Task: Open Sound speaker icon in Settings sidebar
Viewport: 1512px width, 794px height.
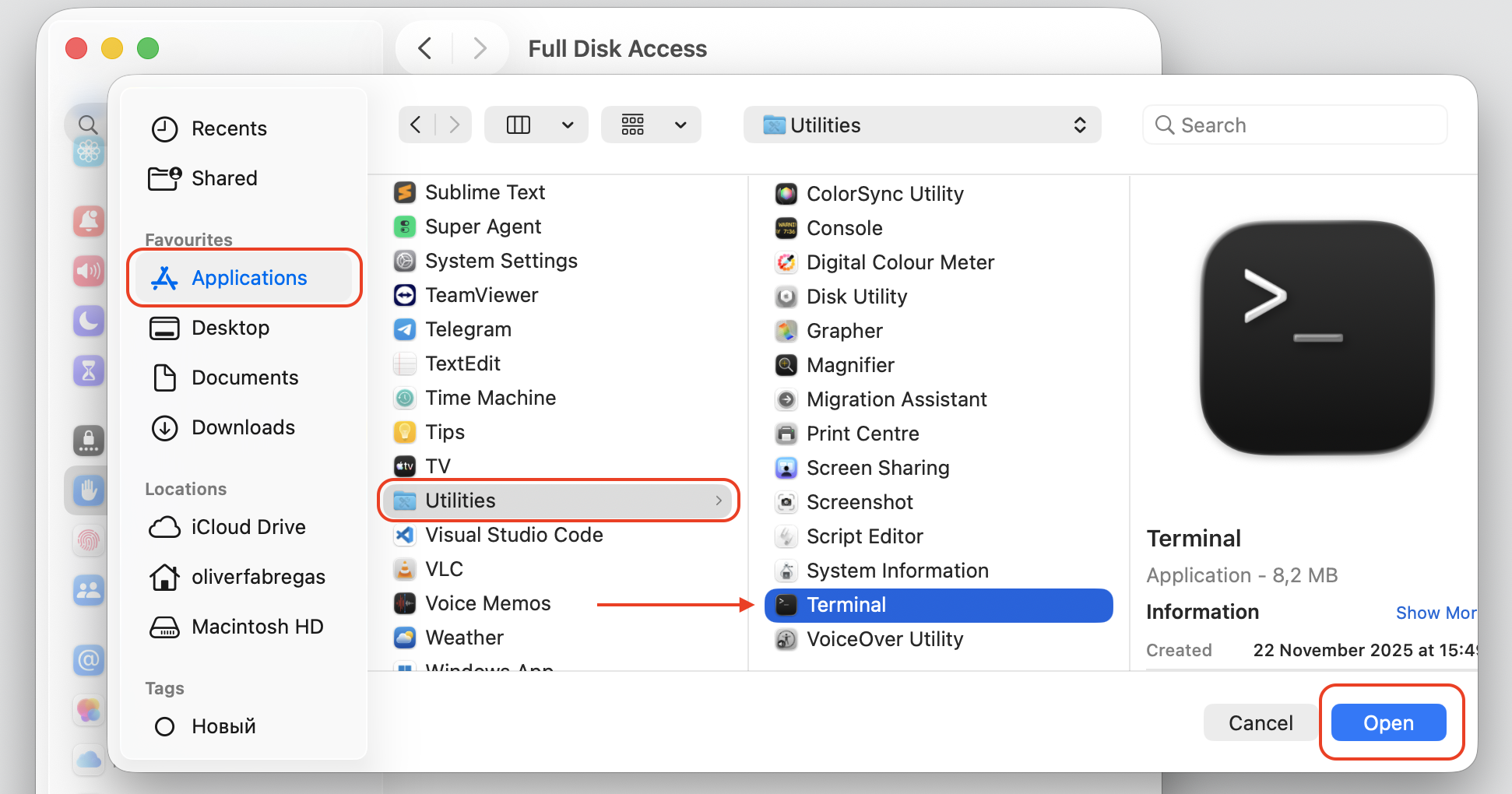Action: coord(89,271)
